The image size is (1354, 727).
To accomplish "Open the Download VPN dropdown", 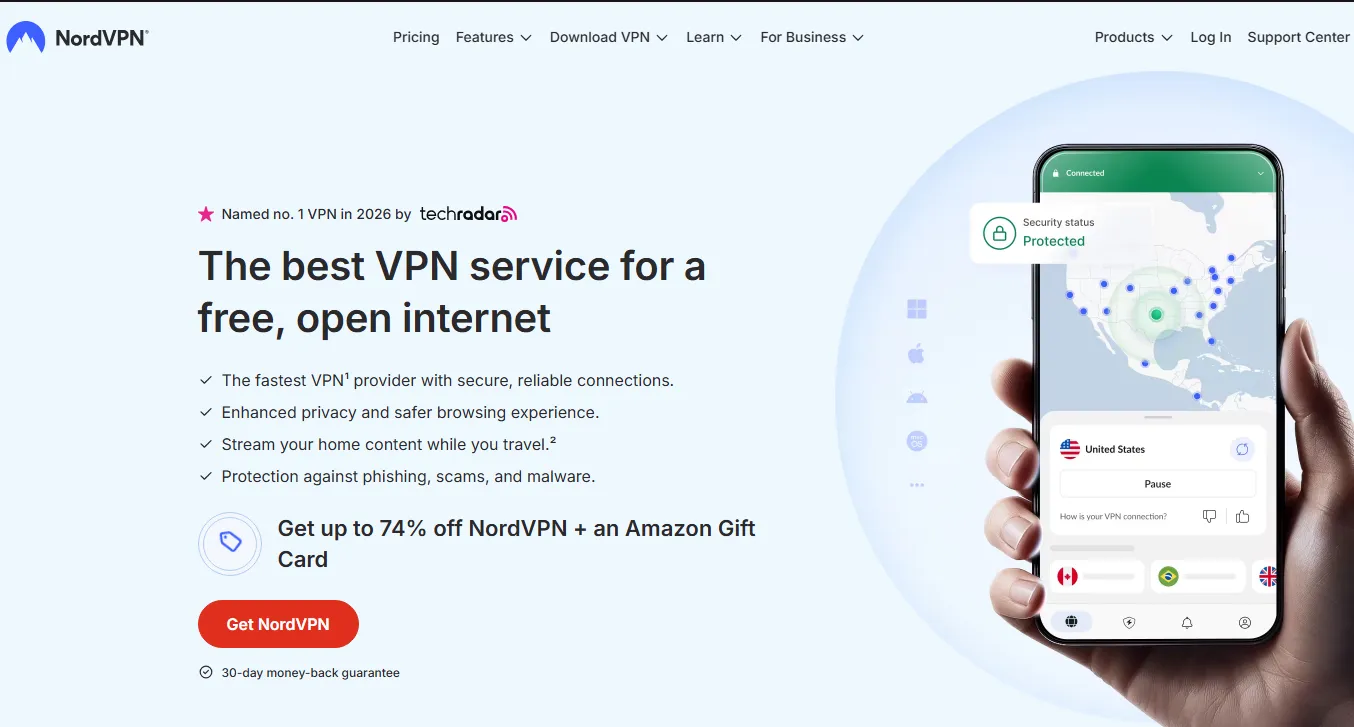I will (609, 37).
